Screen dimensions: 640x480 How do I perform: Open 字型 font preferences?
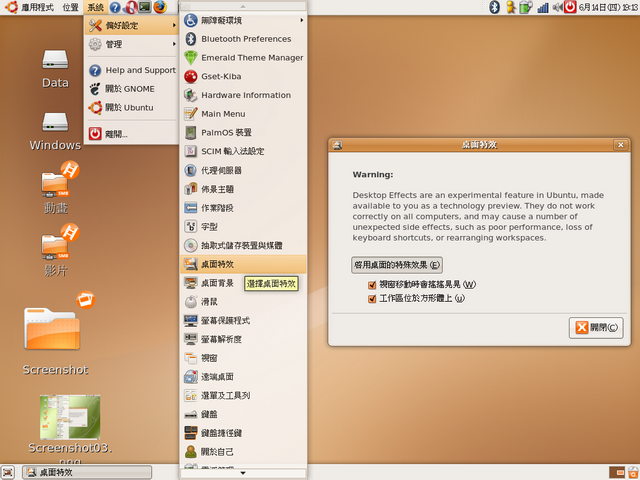pyautogui.click(x=243, y=227)
